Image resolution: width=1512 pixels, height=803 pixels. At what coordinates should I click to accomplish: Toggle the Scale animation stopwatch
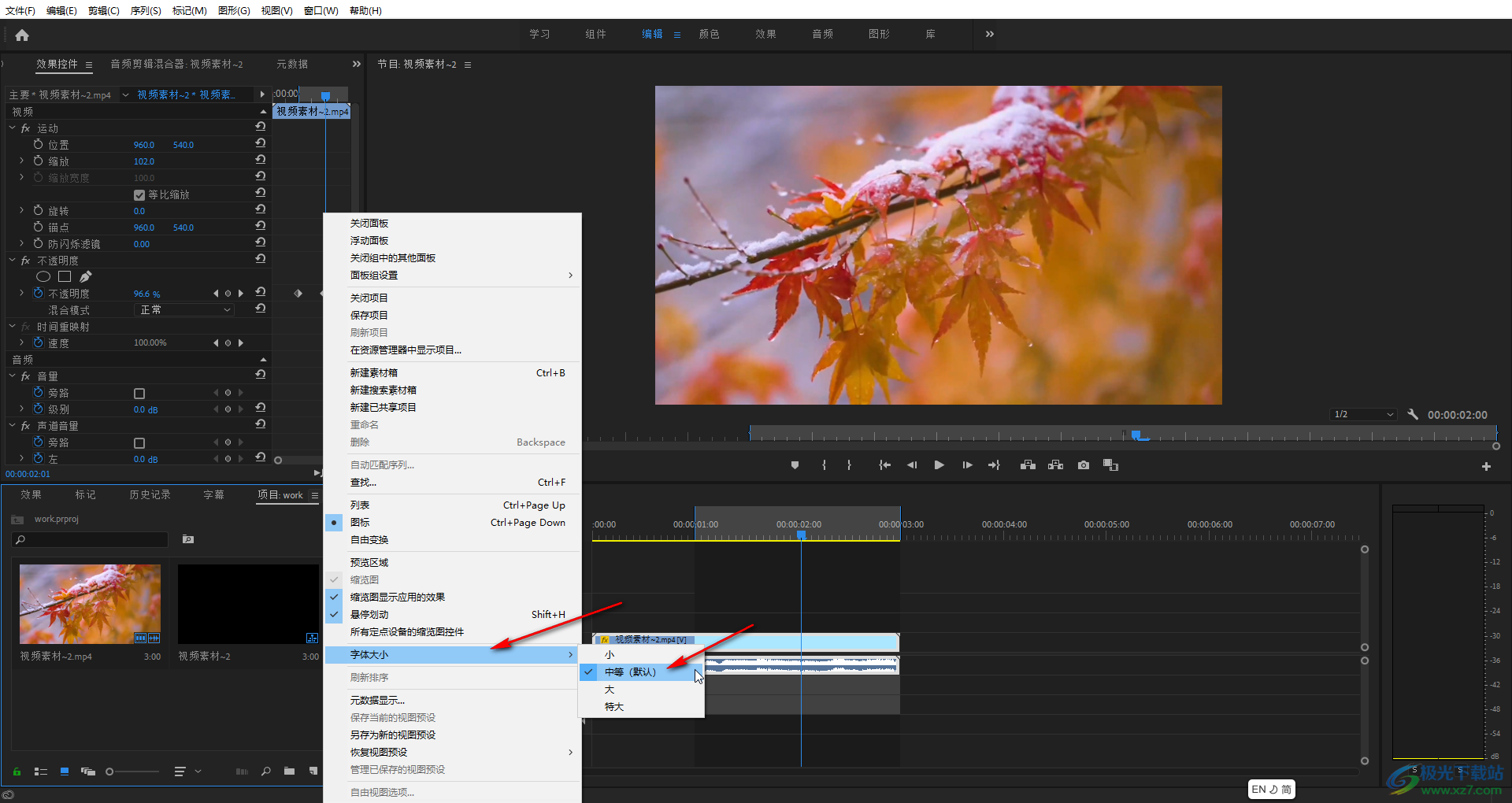(38, 161)
